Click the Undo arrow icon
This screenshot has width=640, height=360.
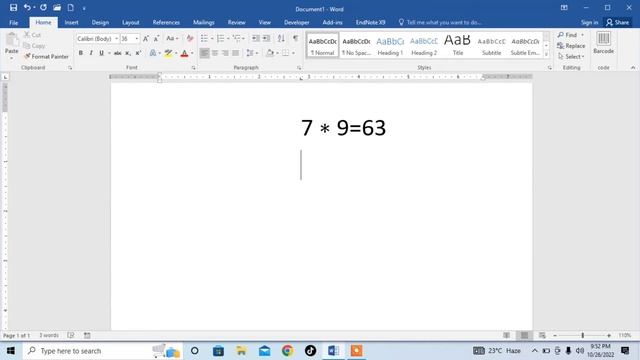(27, 7)
